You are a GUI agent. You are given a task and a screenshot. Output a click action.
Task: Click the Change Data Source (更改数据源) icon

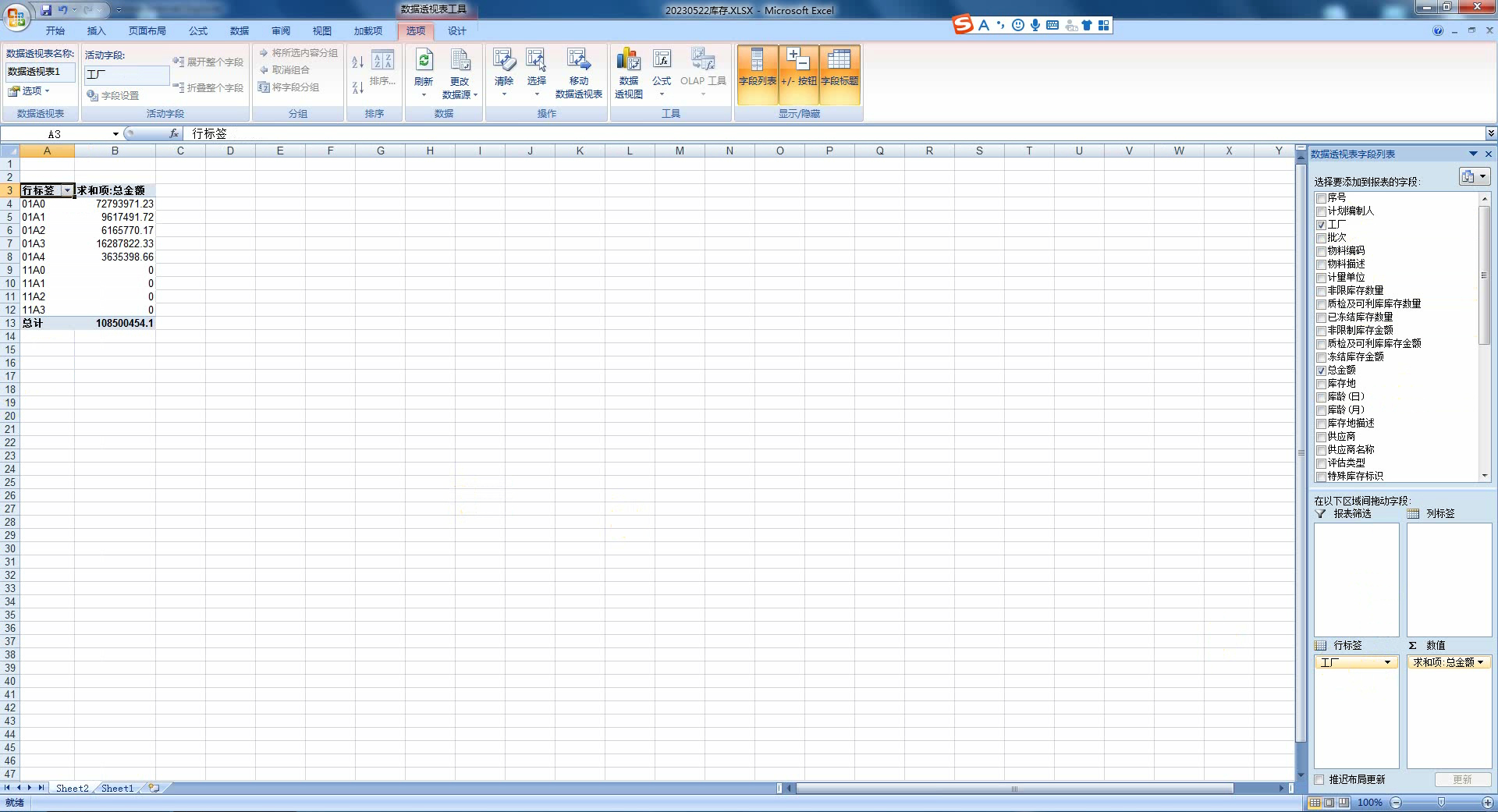460,62
